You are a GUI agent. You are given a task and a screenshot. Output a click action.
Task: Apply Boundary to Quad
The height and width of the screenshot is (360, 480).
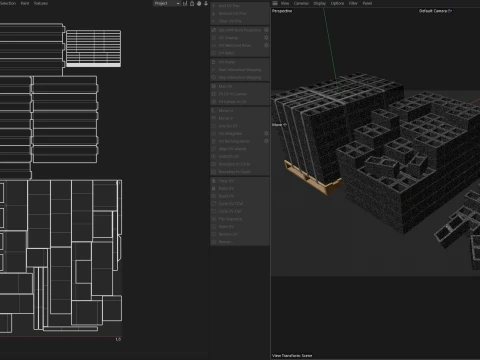(240, 172)
